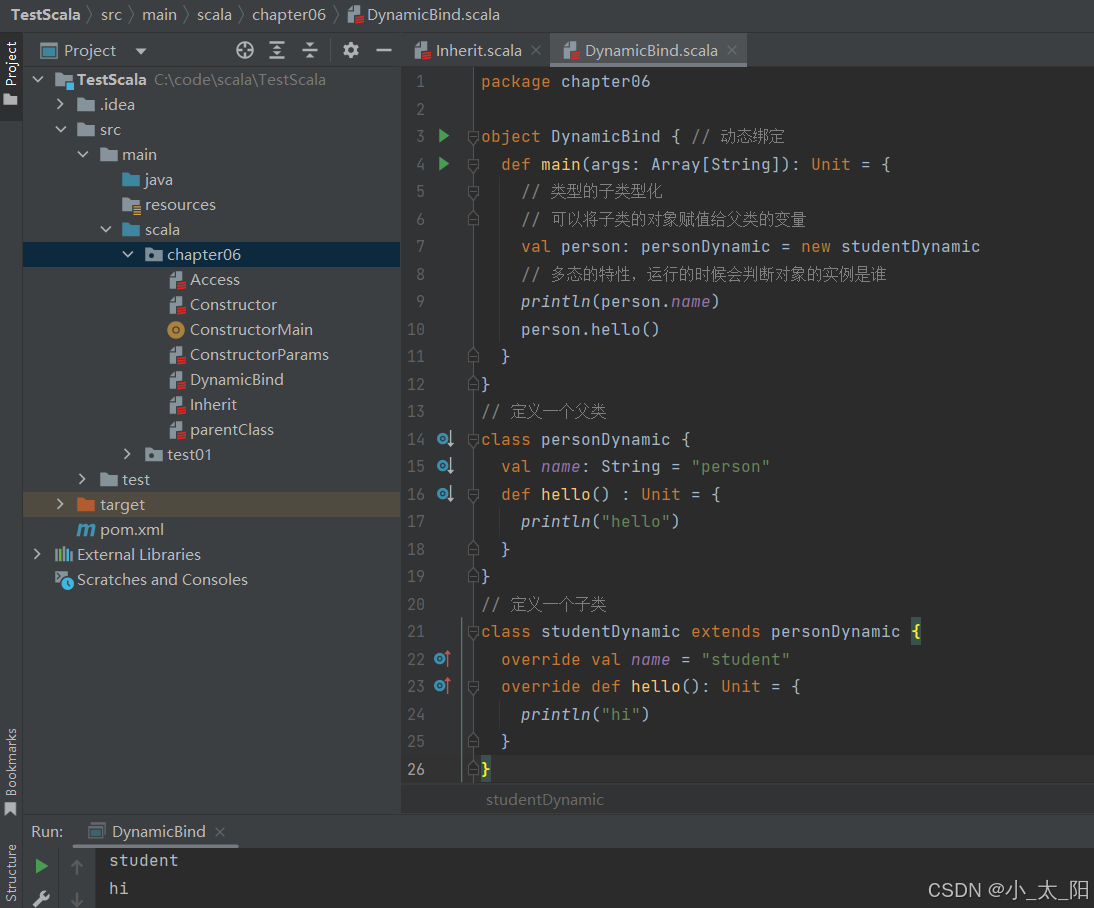This screenshot has height=908, width=1094.
Task: Fold override hello method at line 23
Action: pos(473,687)
